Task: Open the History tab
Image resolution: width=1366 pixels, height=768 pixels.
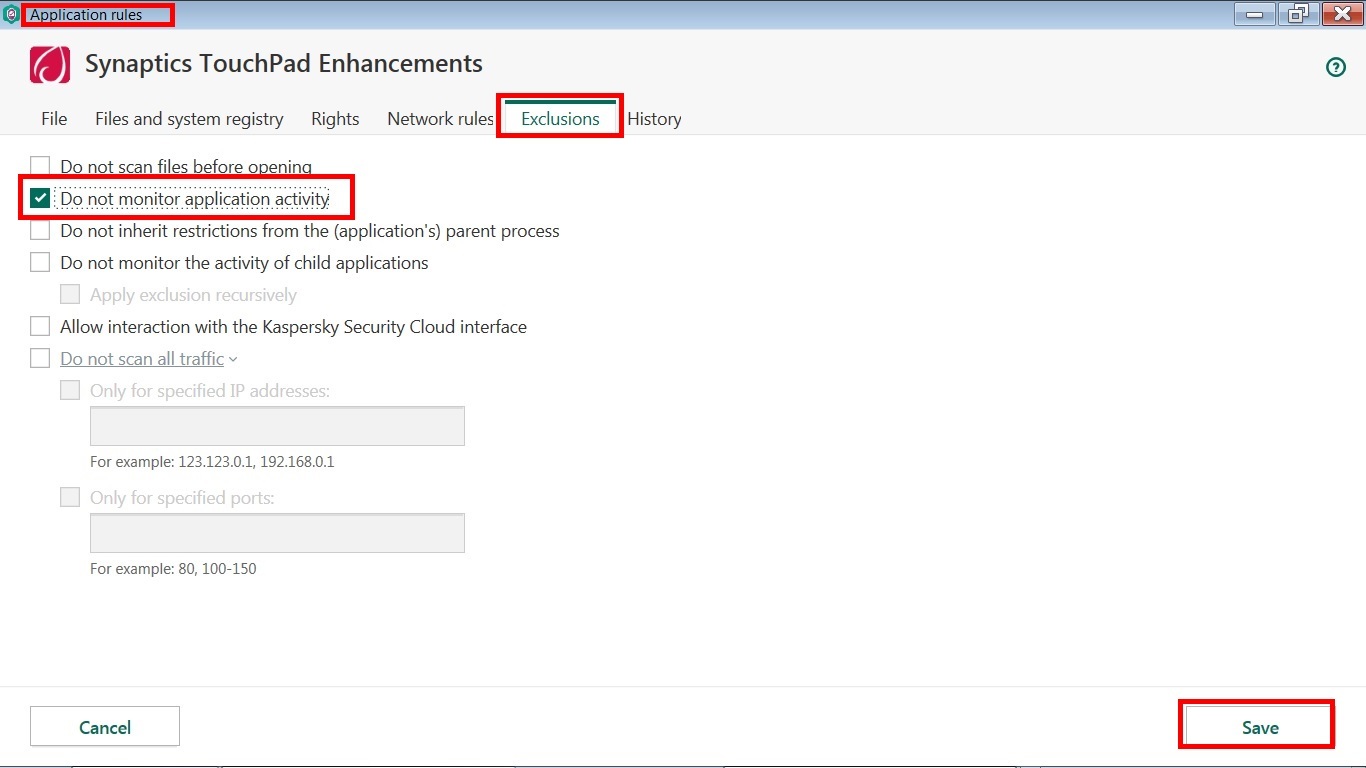Action: coord(654,119)
